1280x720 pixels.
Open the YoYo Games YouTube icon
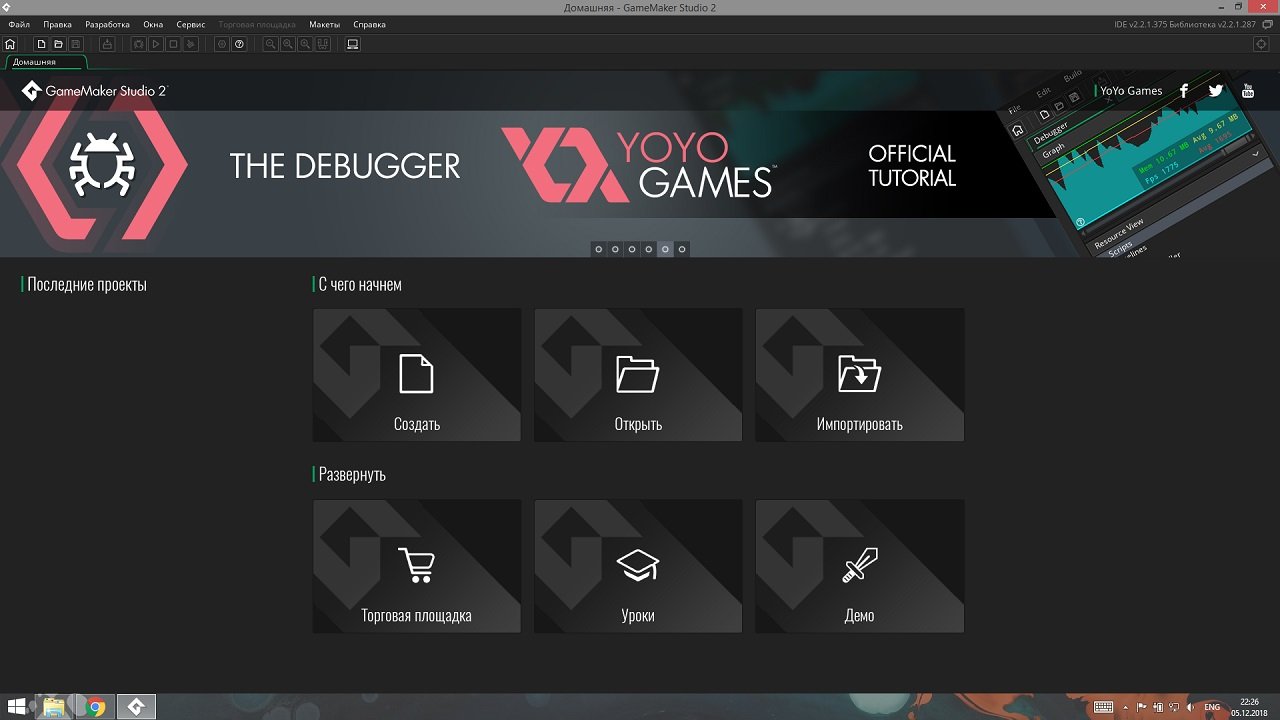pos(1247,91)
